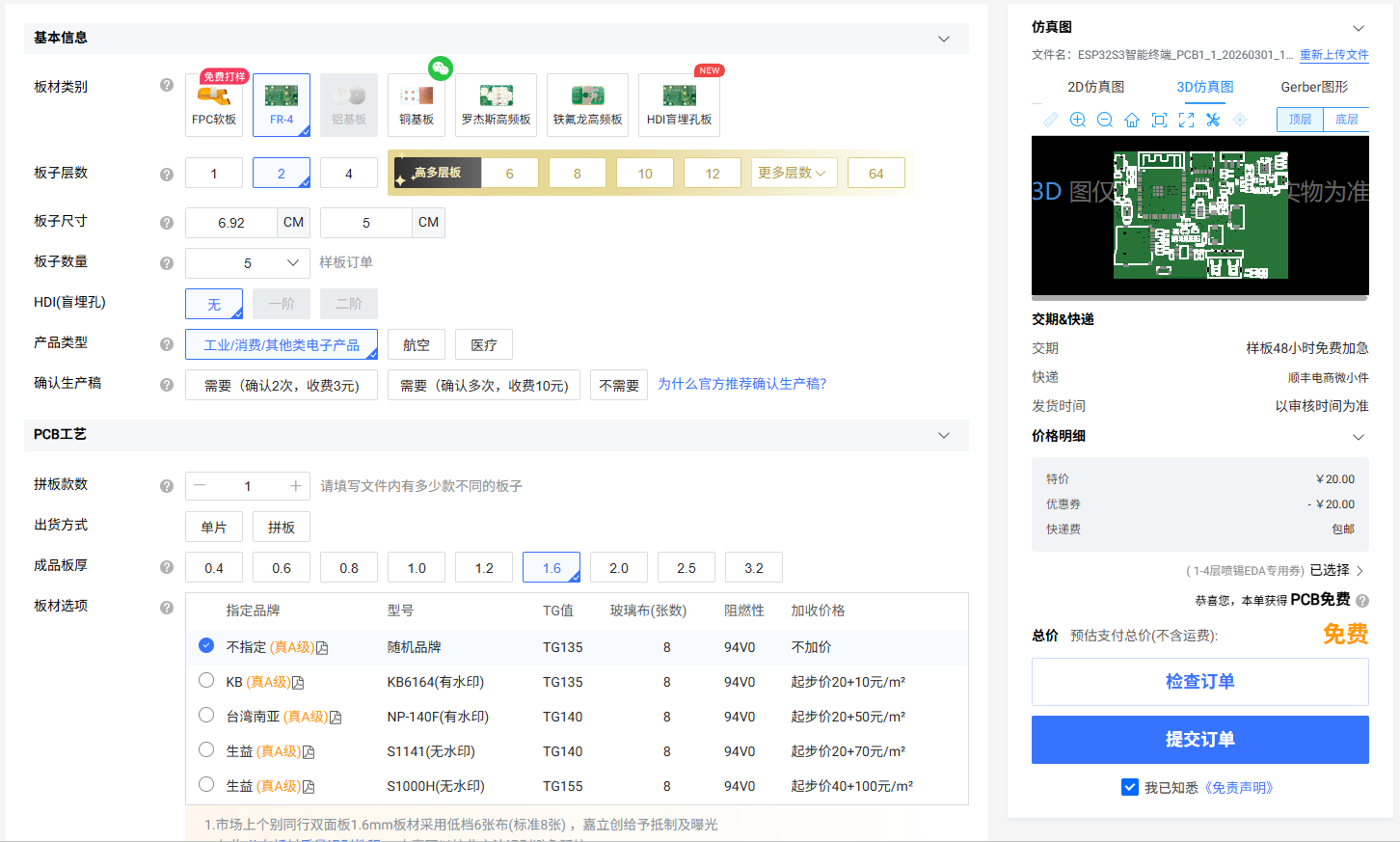Click 提交订单 button
The image size is (1400, 842).
click(x=1200, y=740)
